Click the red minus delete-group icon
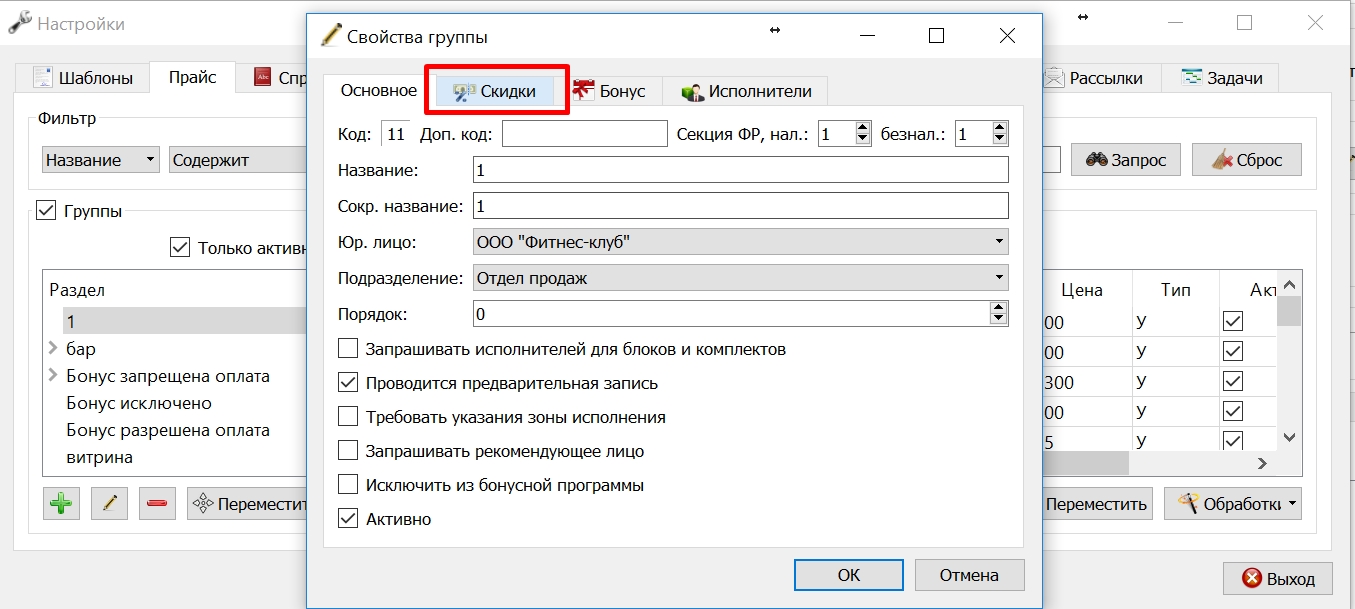Image resolution: width=1355 pixels, height=609 pixels. point(157,503)
